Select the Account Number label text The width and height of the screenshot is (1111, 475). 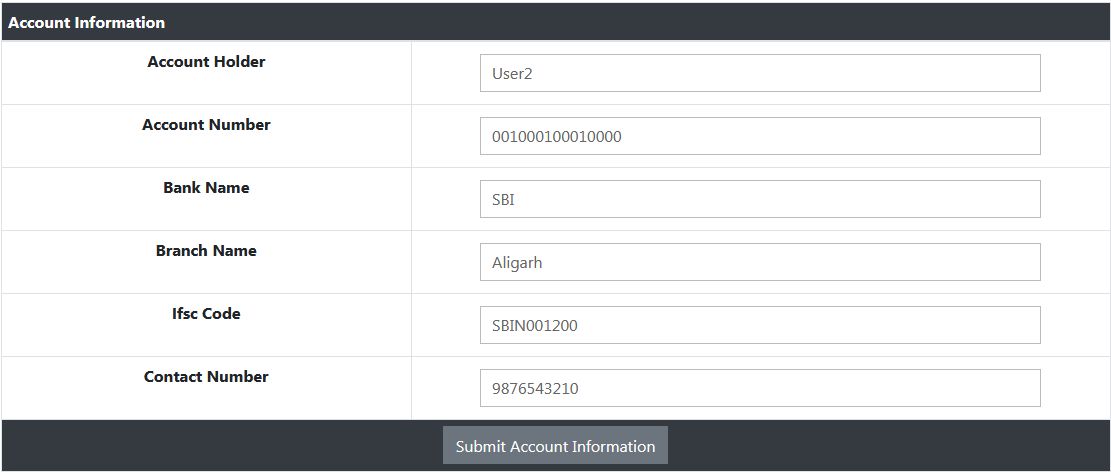pos(206,125)
